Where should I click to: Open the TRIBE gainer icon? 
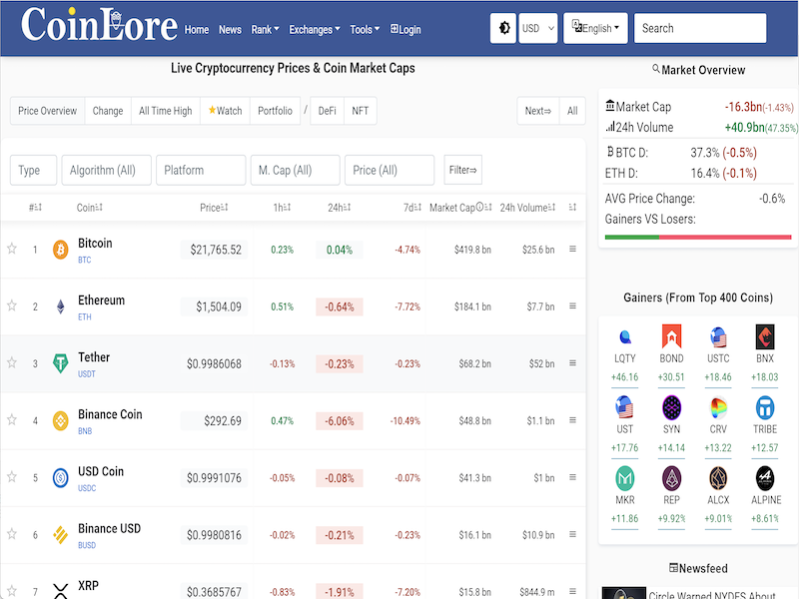(x=765, y=407)
